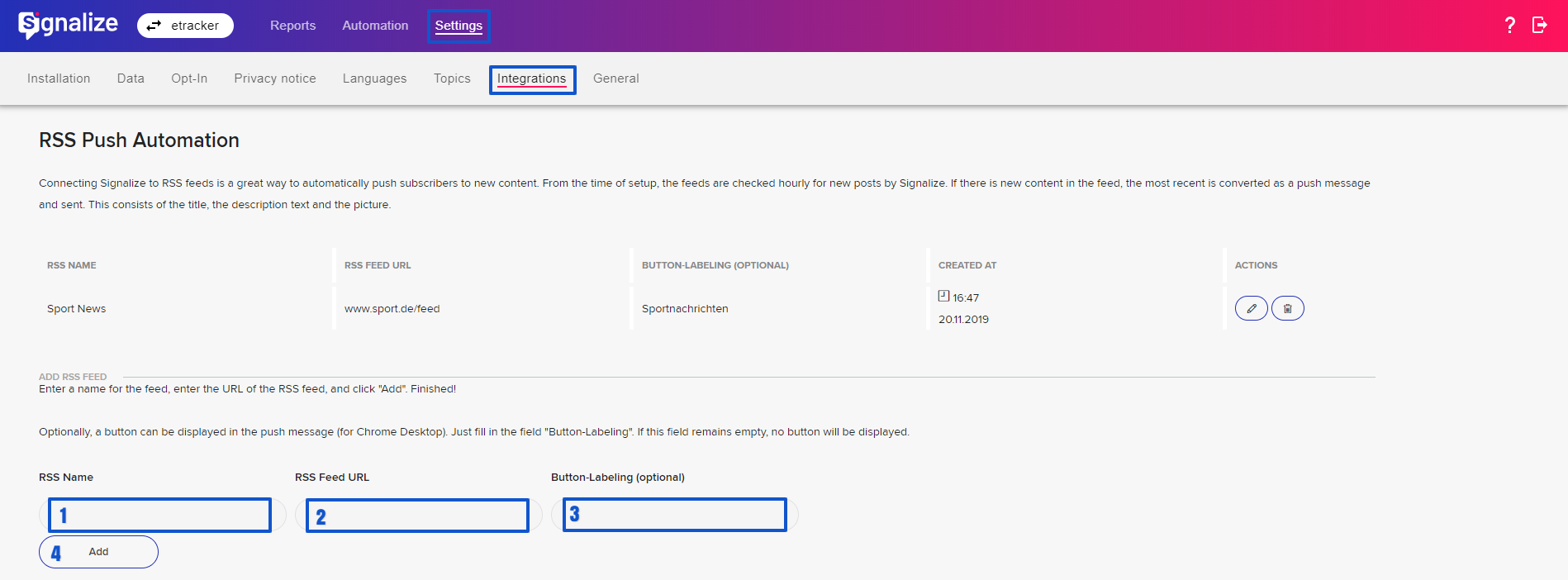1568x580 pixels.
Task: Switch to the General tab
Action: pos(616,78)
